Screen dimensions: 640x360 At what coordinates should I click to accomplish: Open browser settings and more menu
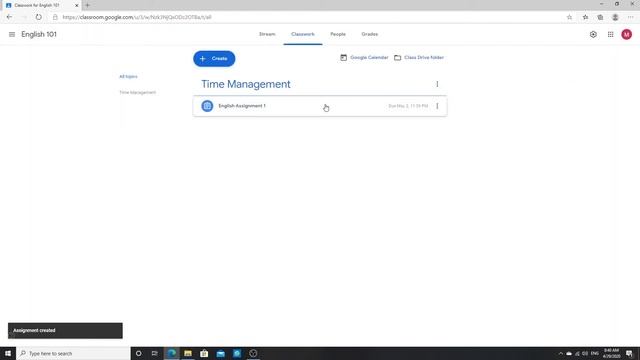pyautogui.click(x=631, y=17)
